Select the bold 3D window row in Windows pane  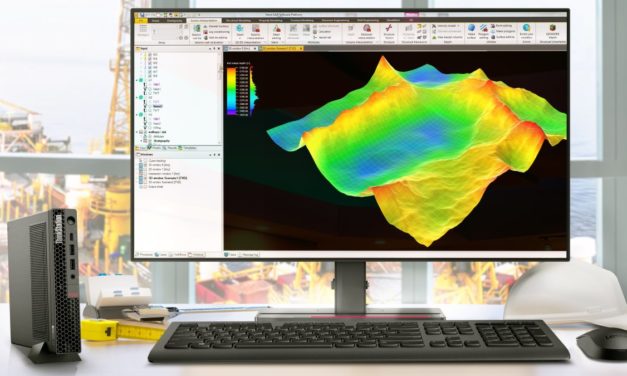click(x=167, y=178)
